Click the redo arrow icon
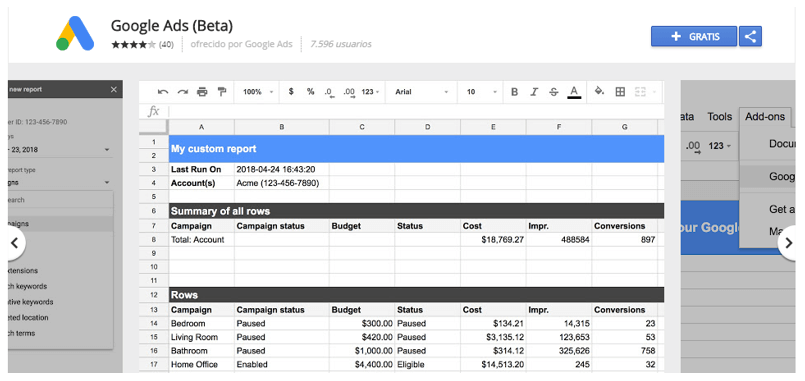This screenshot has height=381, width=805. (183, 92)
